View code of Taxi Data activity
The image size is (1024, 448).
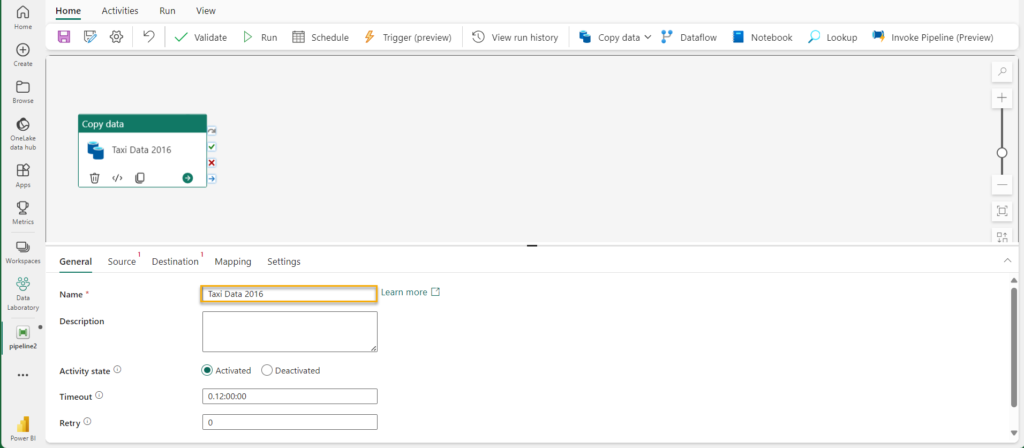[117, 178]
